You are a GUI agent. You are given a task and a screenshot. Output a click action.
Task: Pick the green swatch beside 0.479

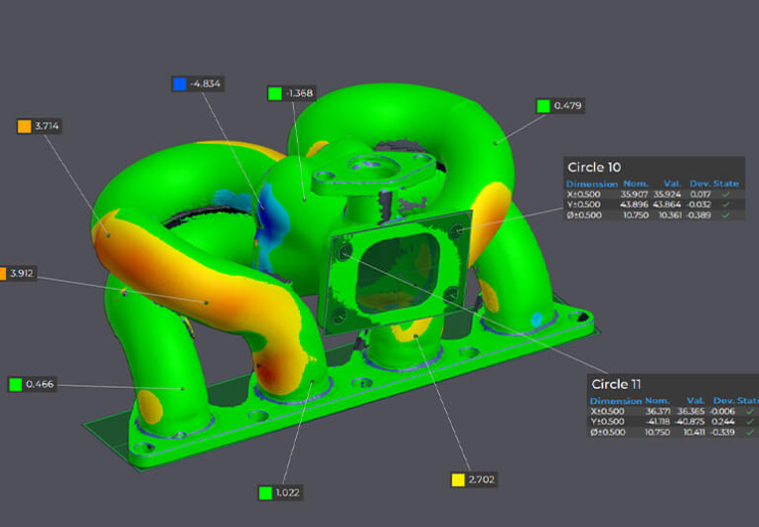tap(543, 105)
